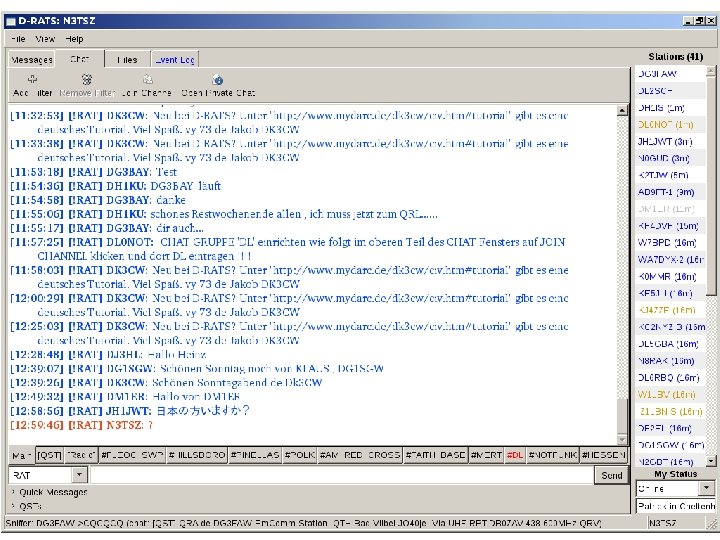
Task: Switch to the Chat tab
Action: point(80,59)
